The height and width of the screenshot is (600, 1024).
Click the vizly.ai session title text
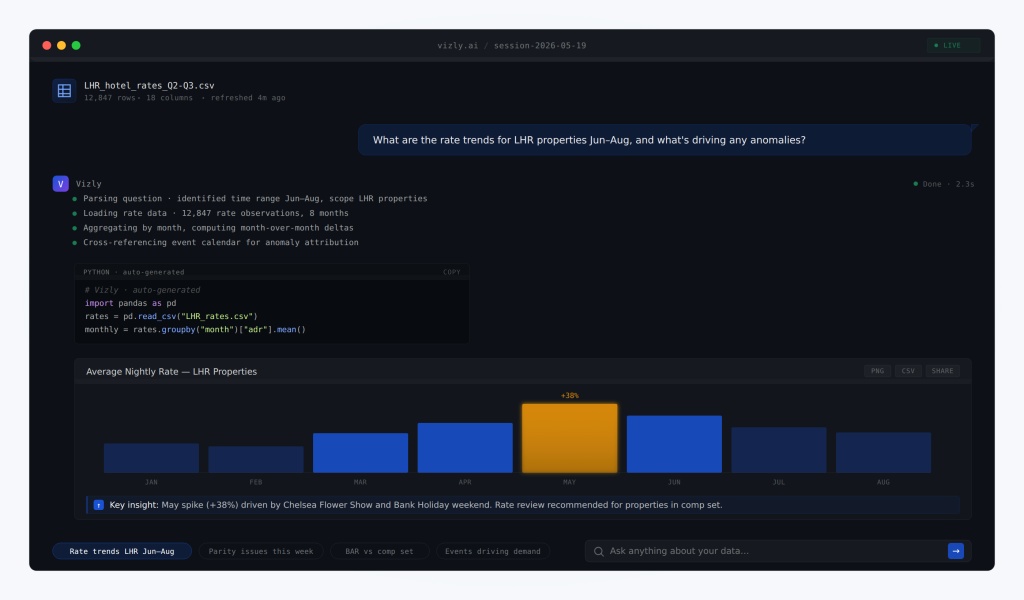pos(512,46)
